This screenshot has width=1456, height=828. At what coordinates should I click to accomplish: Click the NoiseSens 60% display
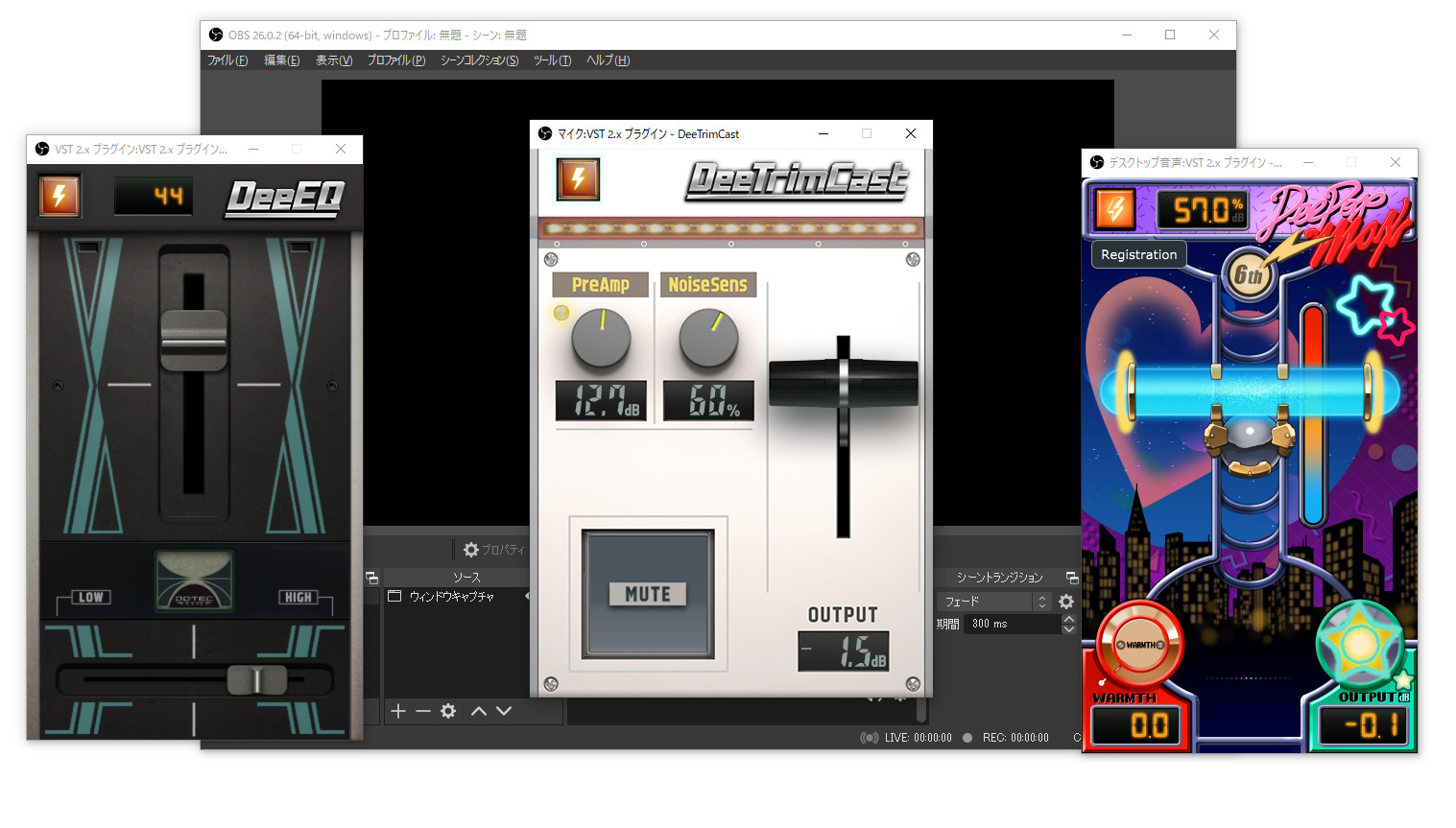click(708, 400)
